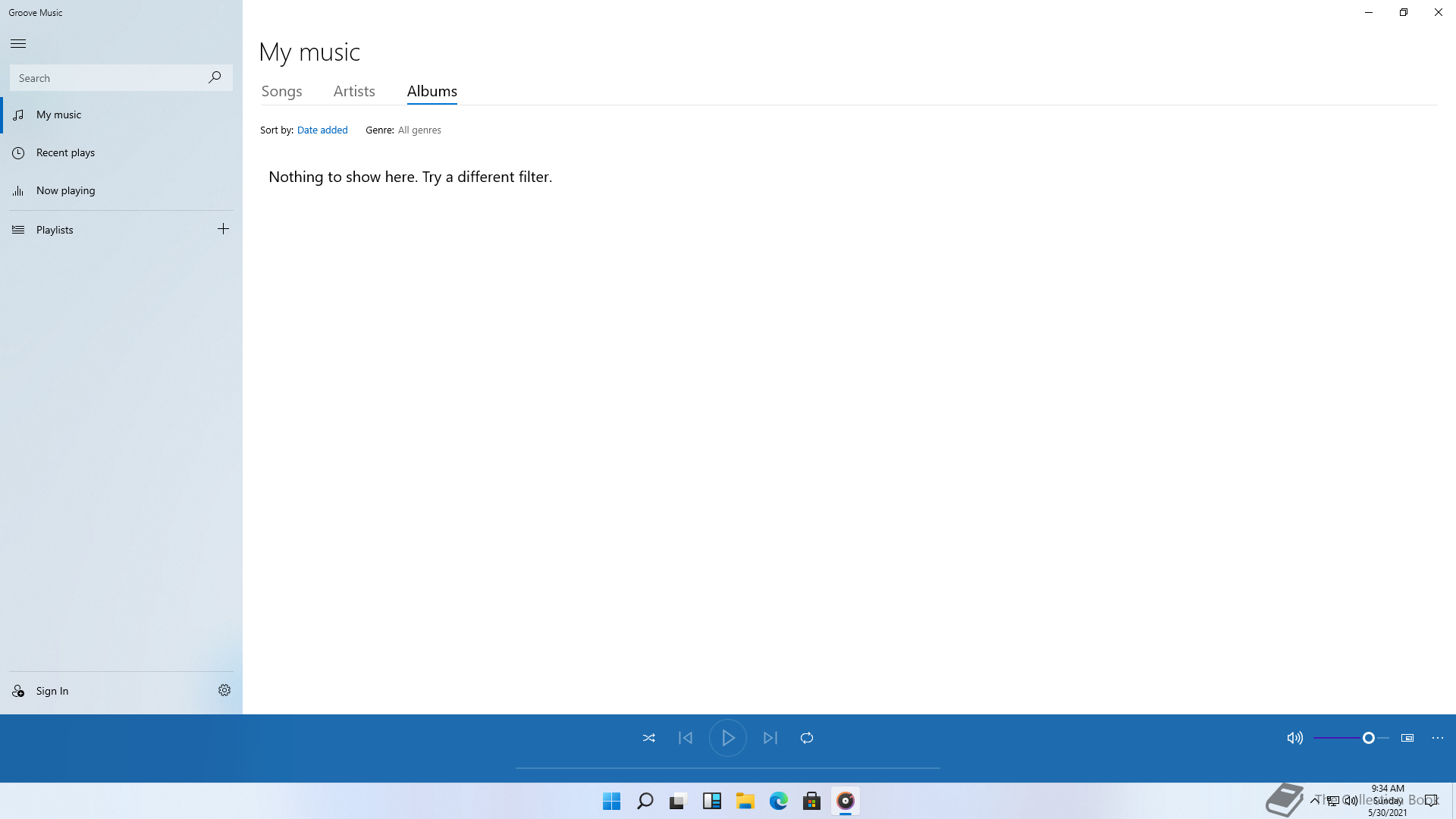Viewport: 1456px width, 819px height.
Task: Click the search magnifier icon
Action: 215,77
